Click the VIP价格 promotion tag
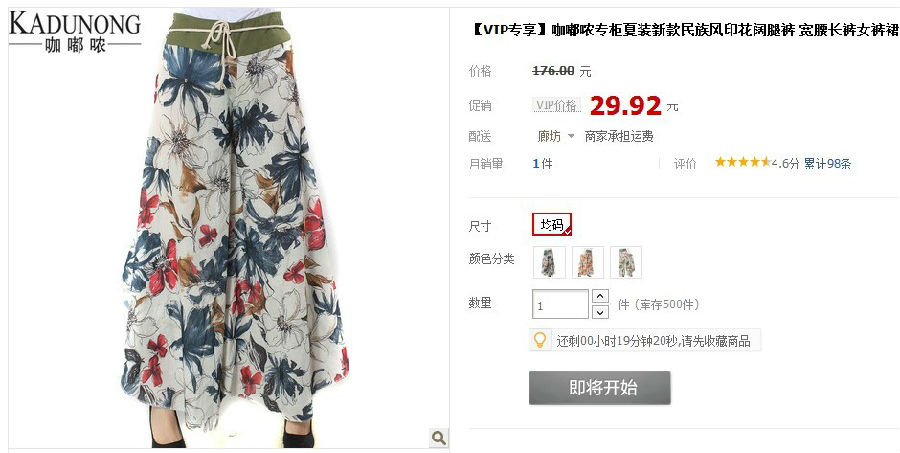900x453 pixels. [x=556, y=105]
